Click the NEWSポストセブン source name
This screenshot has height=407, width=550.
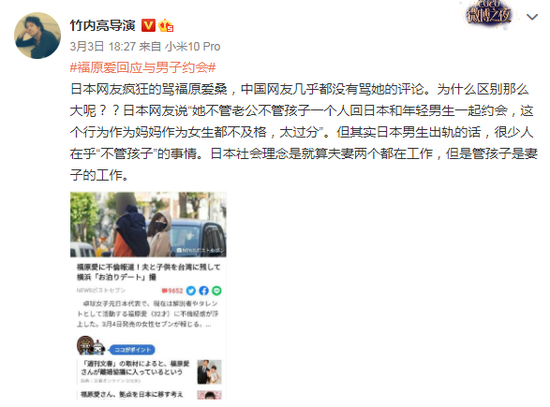click(x=101, y=291)
